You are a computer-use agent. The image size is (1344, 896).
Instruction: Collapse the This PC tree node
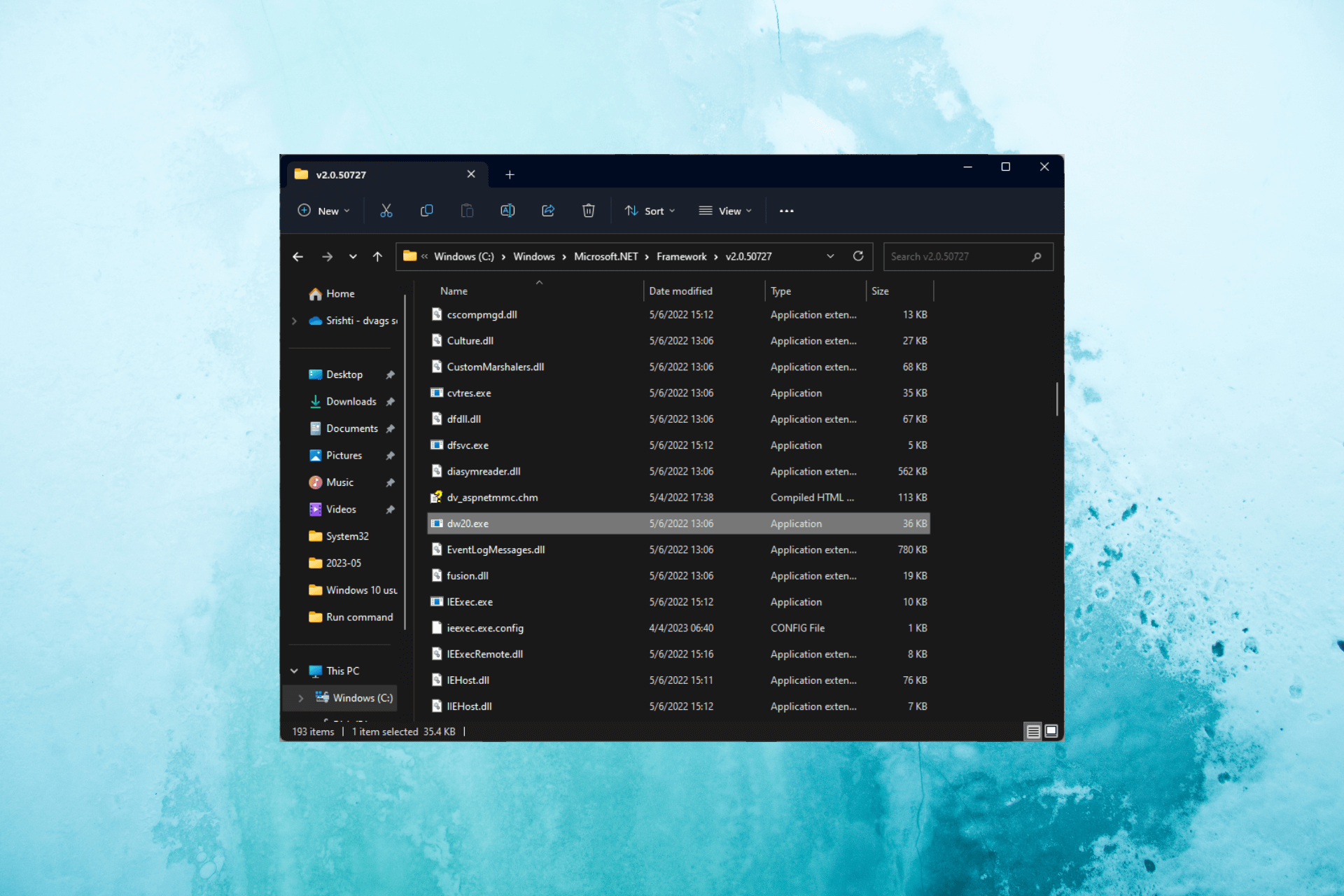coord(295,671)
